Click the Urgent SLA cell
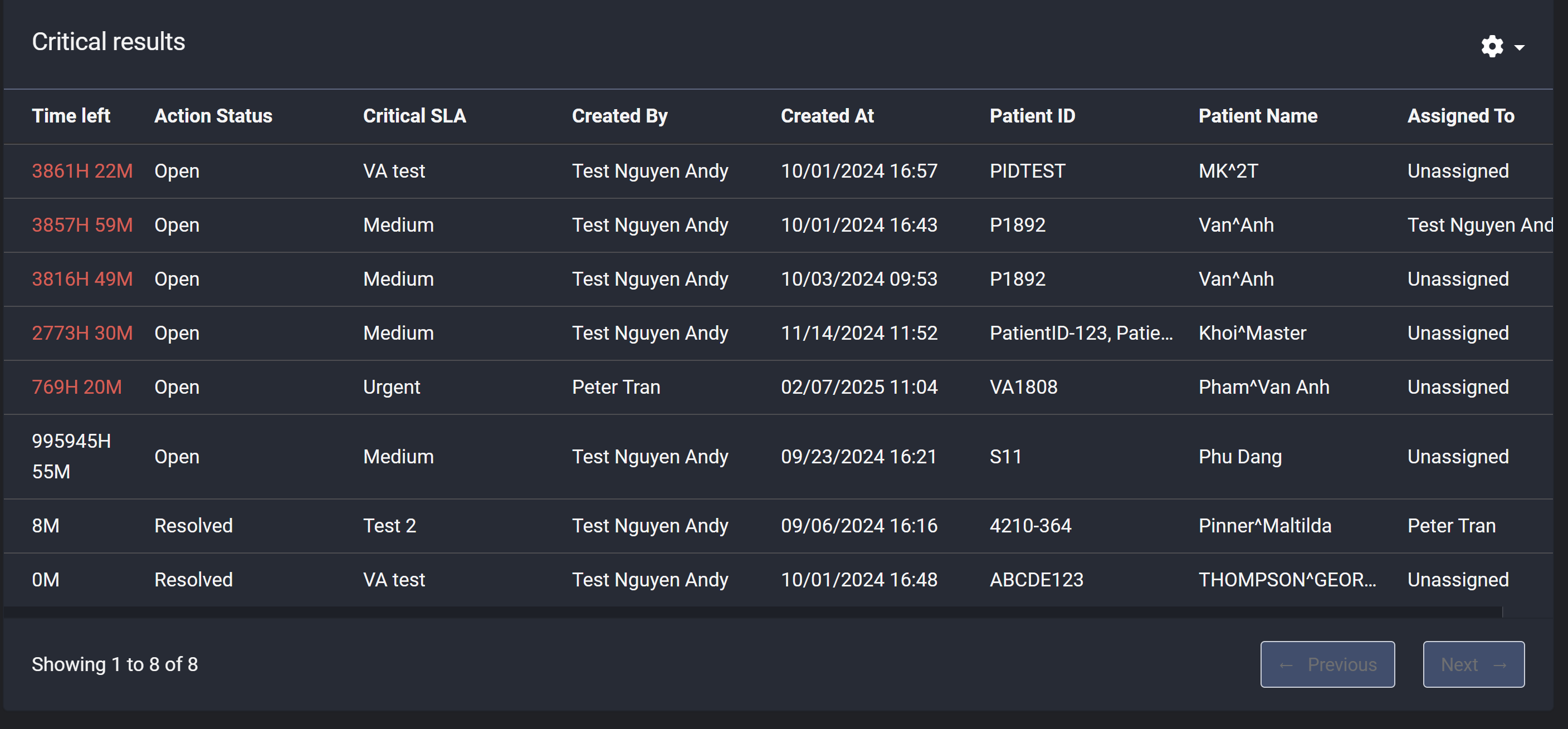 pyautogui.click(x=392, y=388)
